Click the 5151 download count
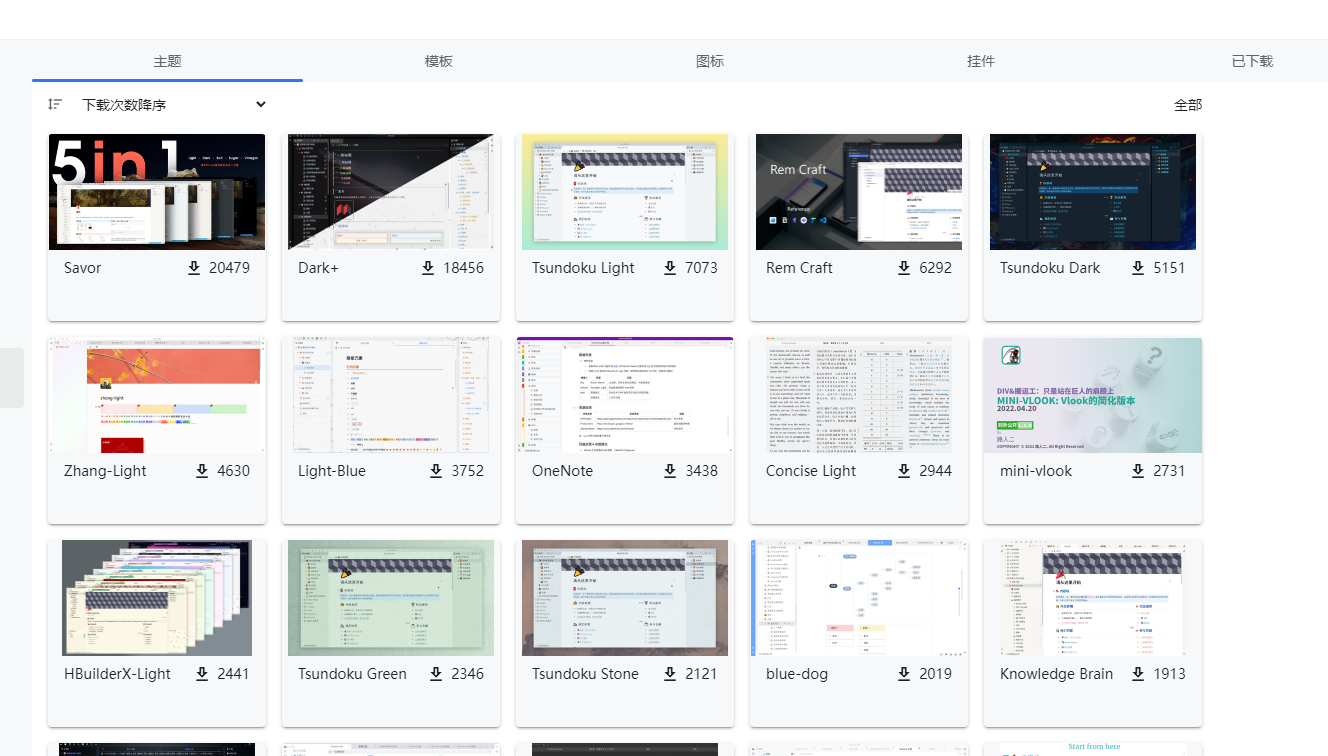 pyautogui.click(x=1169, y=268)
